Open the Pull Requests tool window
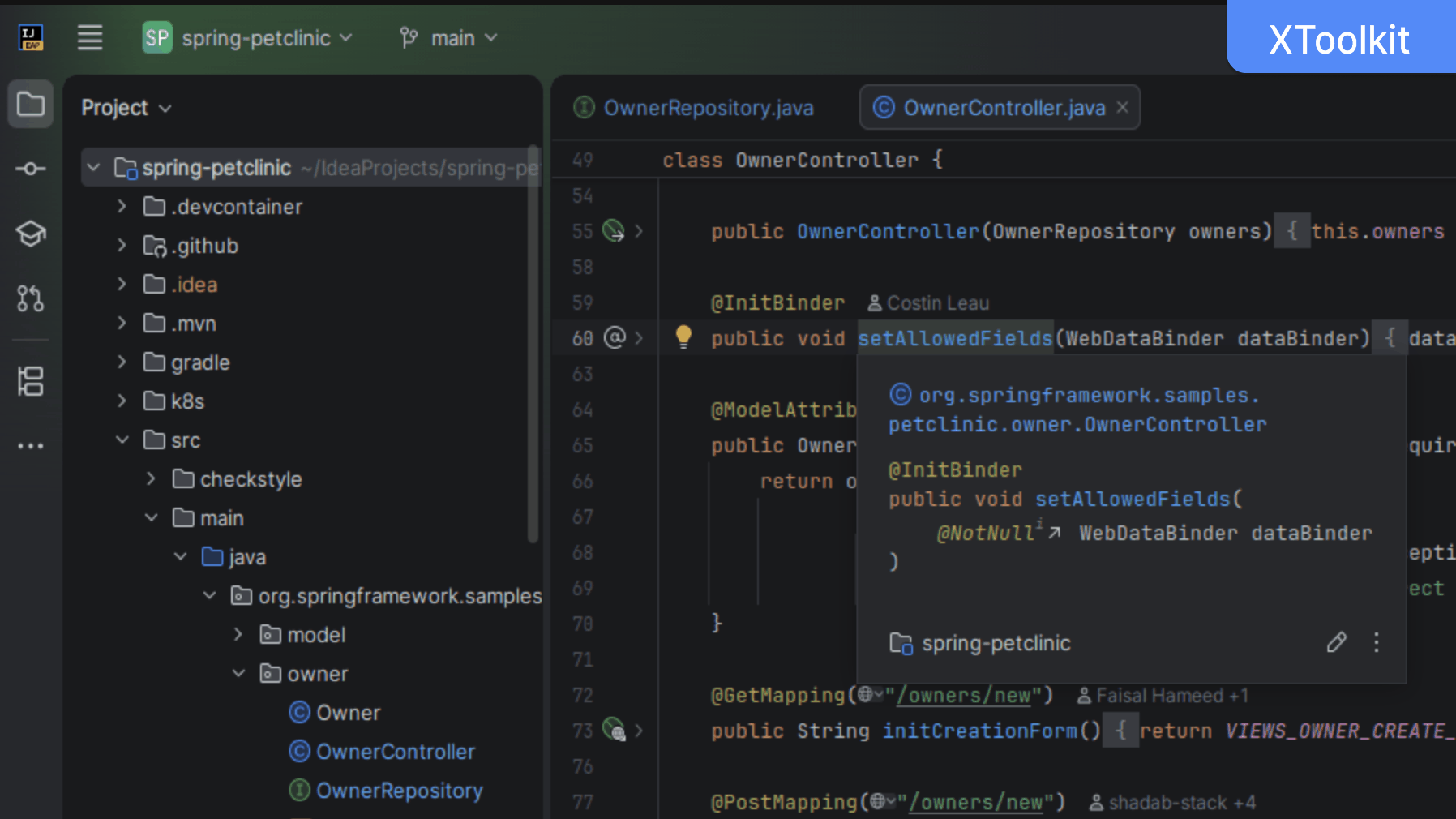 (30, 298)
